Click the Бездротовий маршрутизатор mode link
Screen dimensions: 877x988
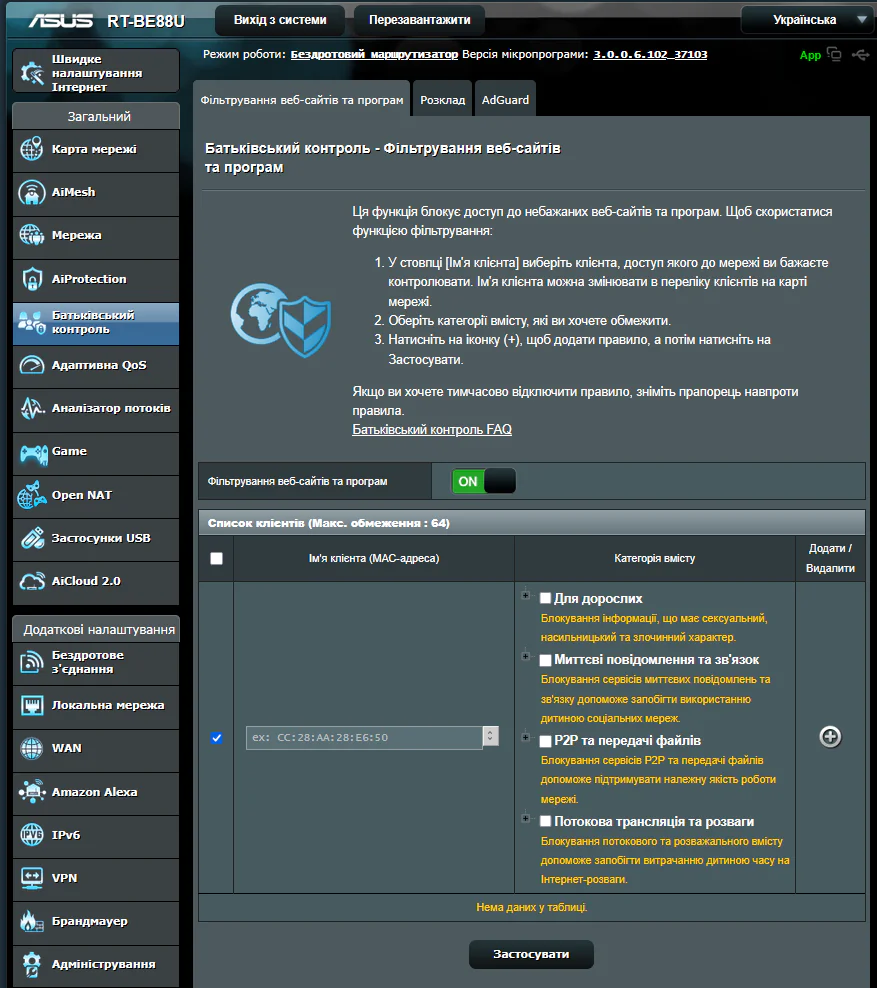tap(374, 55)
